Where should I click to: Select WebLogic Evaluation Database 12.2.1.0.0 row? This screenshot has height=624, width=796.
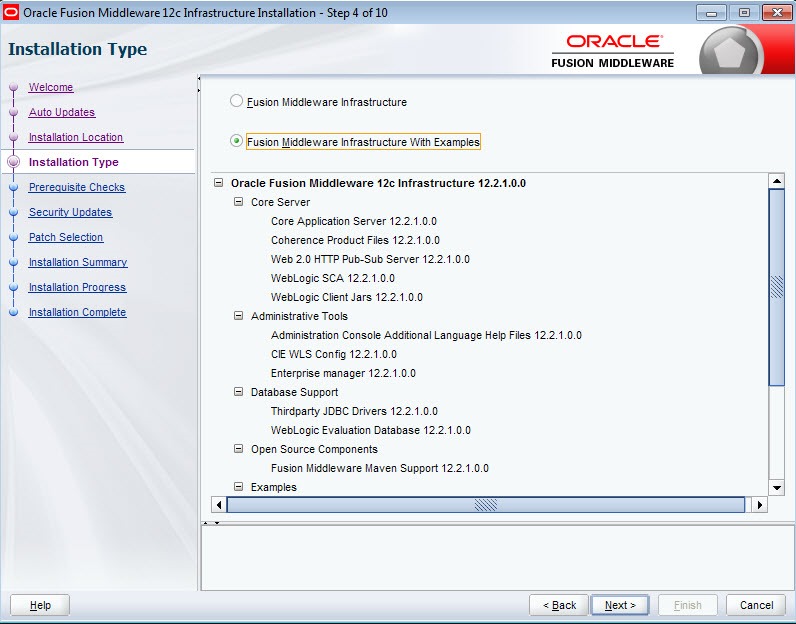(371, 430)
